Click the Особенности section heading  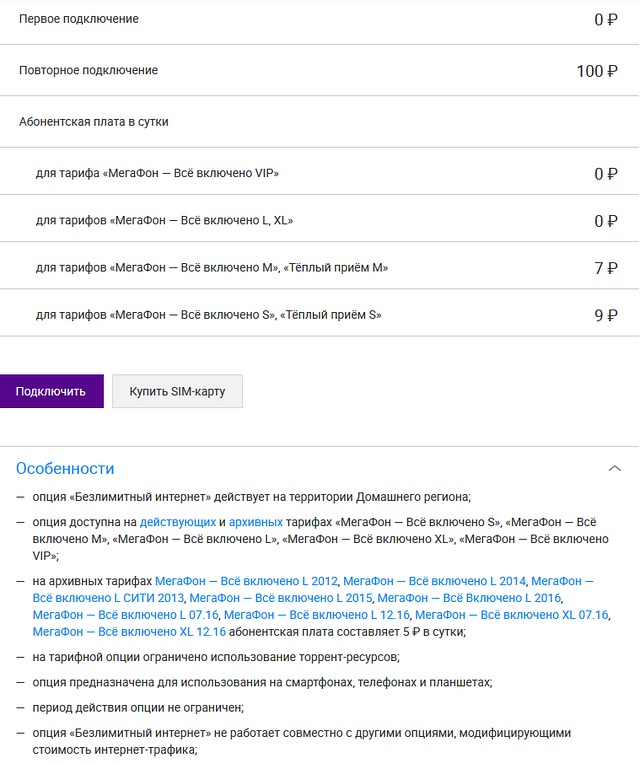click(x=65, y=468)
